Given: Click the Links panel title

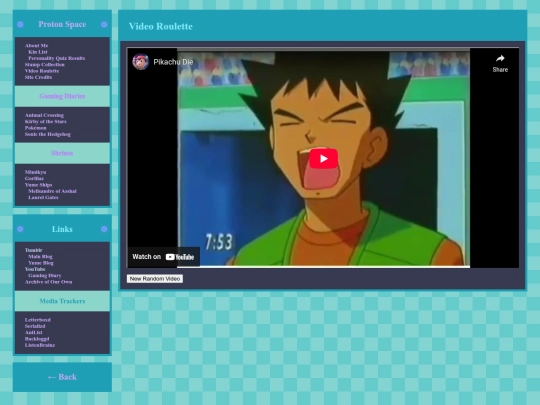Looking at the screenshot, I should point(62,229).
